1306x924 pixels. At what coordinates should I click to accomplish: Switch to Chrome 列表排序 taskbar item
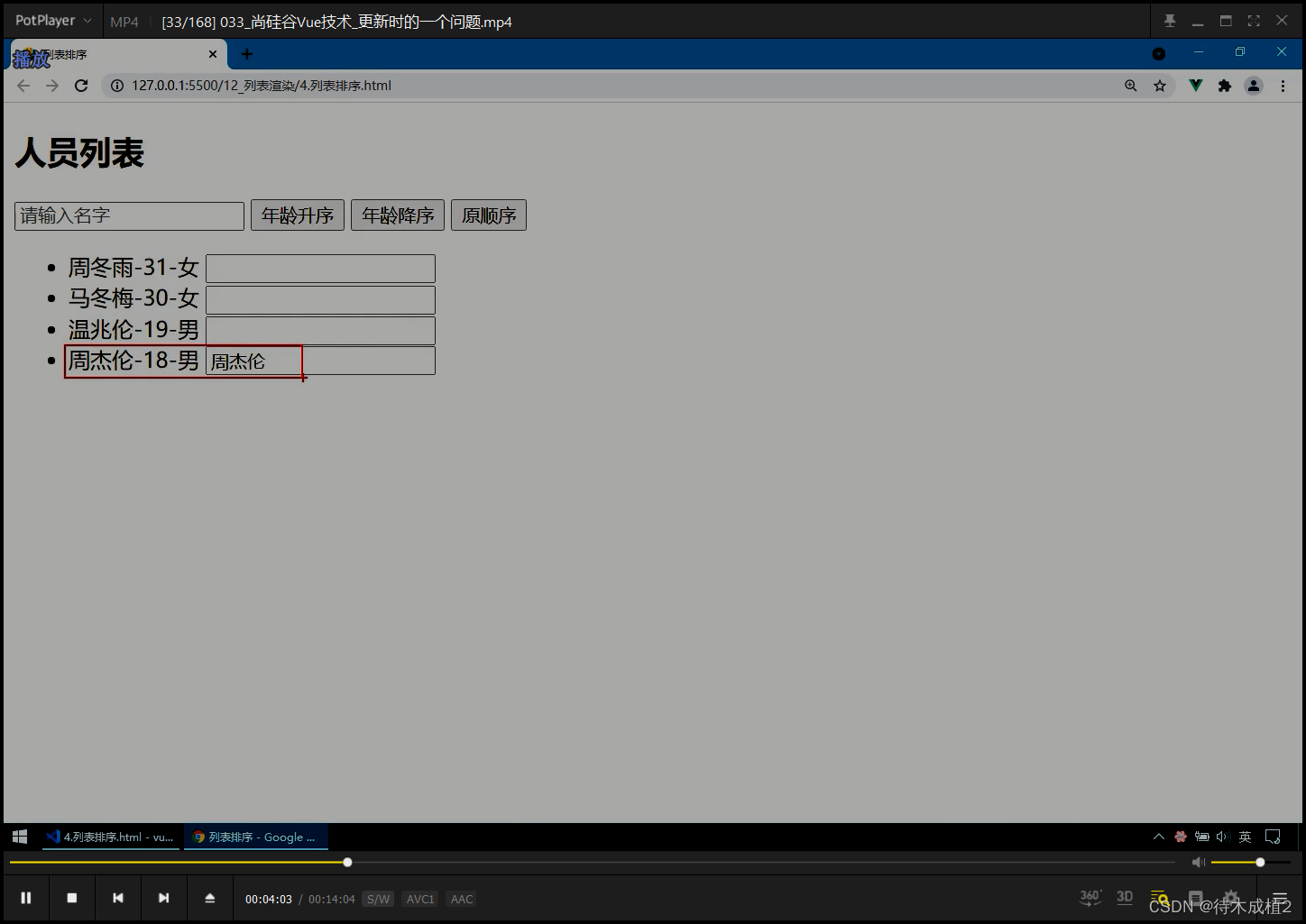point(256,837)
